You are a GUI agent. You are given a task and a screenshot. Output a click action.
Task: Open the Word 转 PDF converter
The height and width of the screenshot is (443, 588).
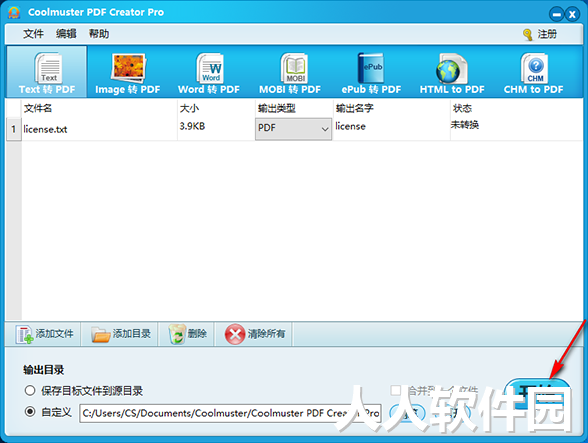pyautogui.click(x=209, y=72)
